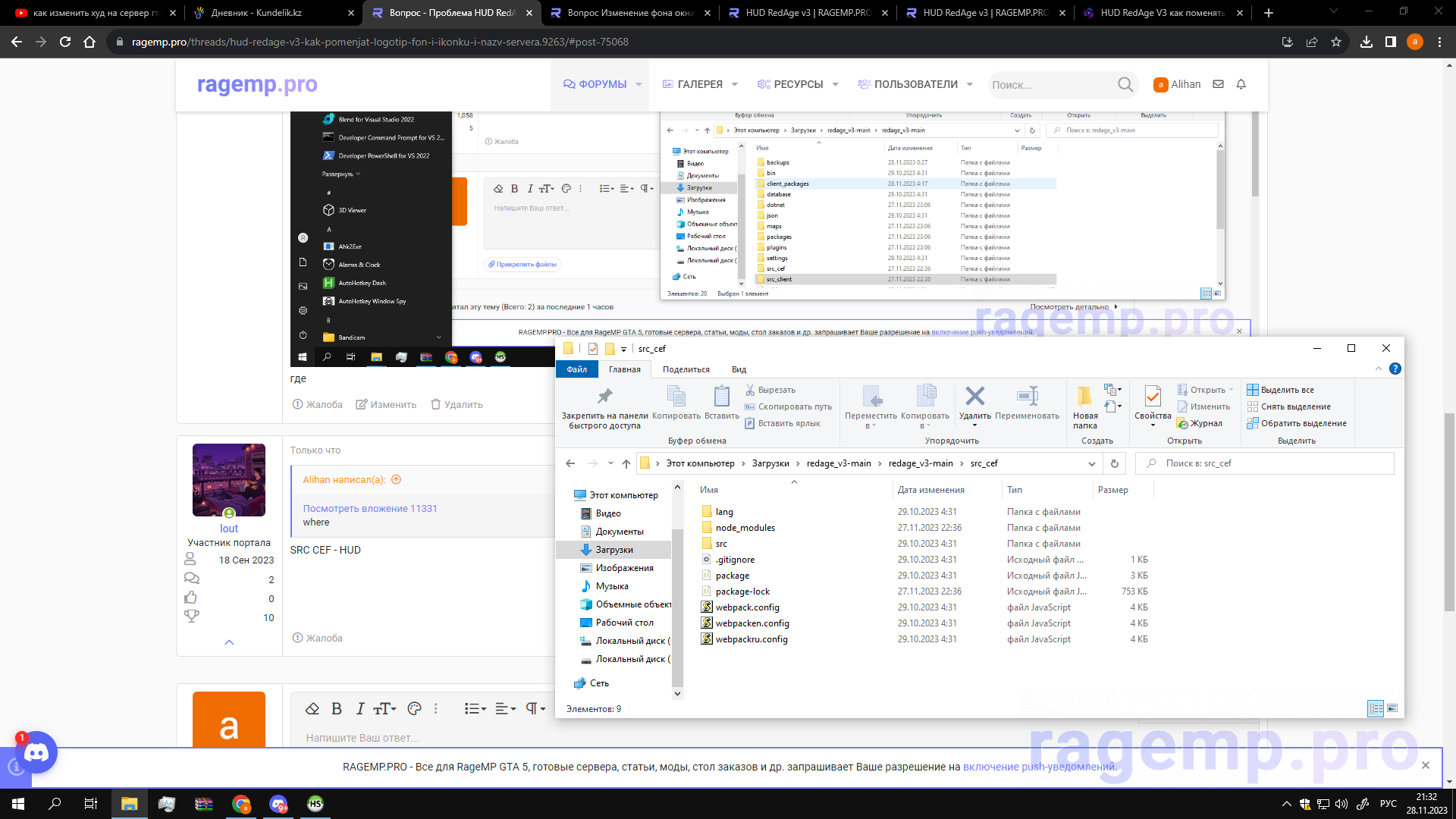Click Invert selection (Обратить выделение)

point(1303,423)
